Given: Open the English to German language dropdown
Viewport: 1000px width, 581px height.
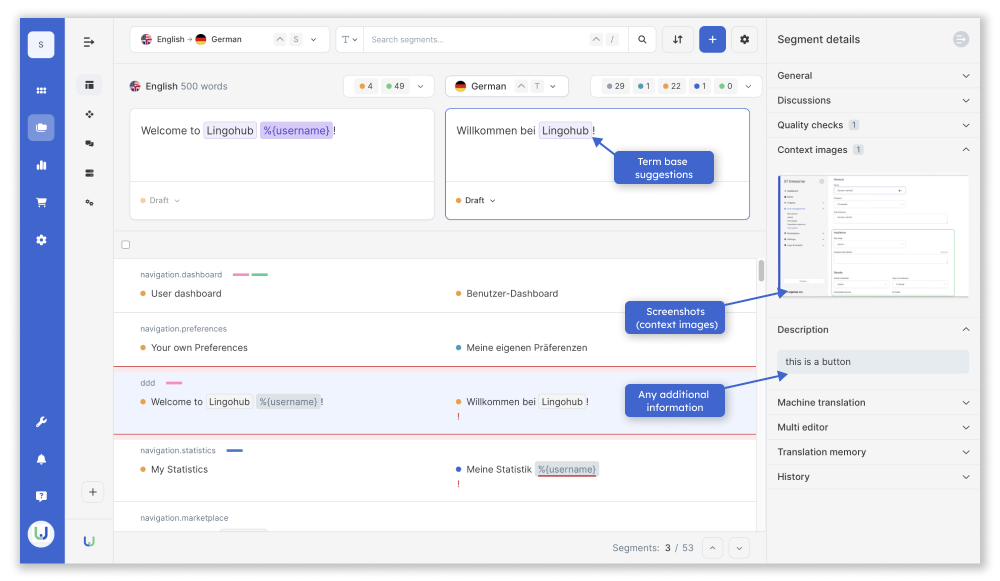Looking at the screenshot, I should [x=230, y=40].
